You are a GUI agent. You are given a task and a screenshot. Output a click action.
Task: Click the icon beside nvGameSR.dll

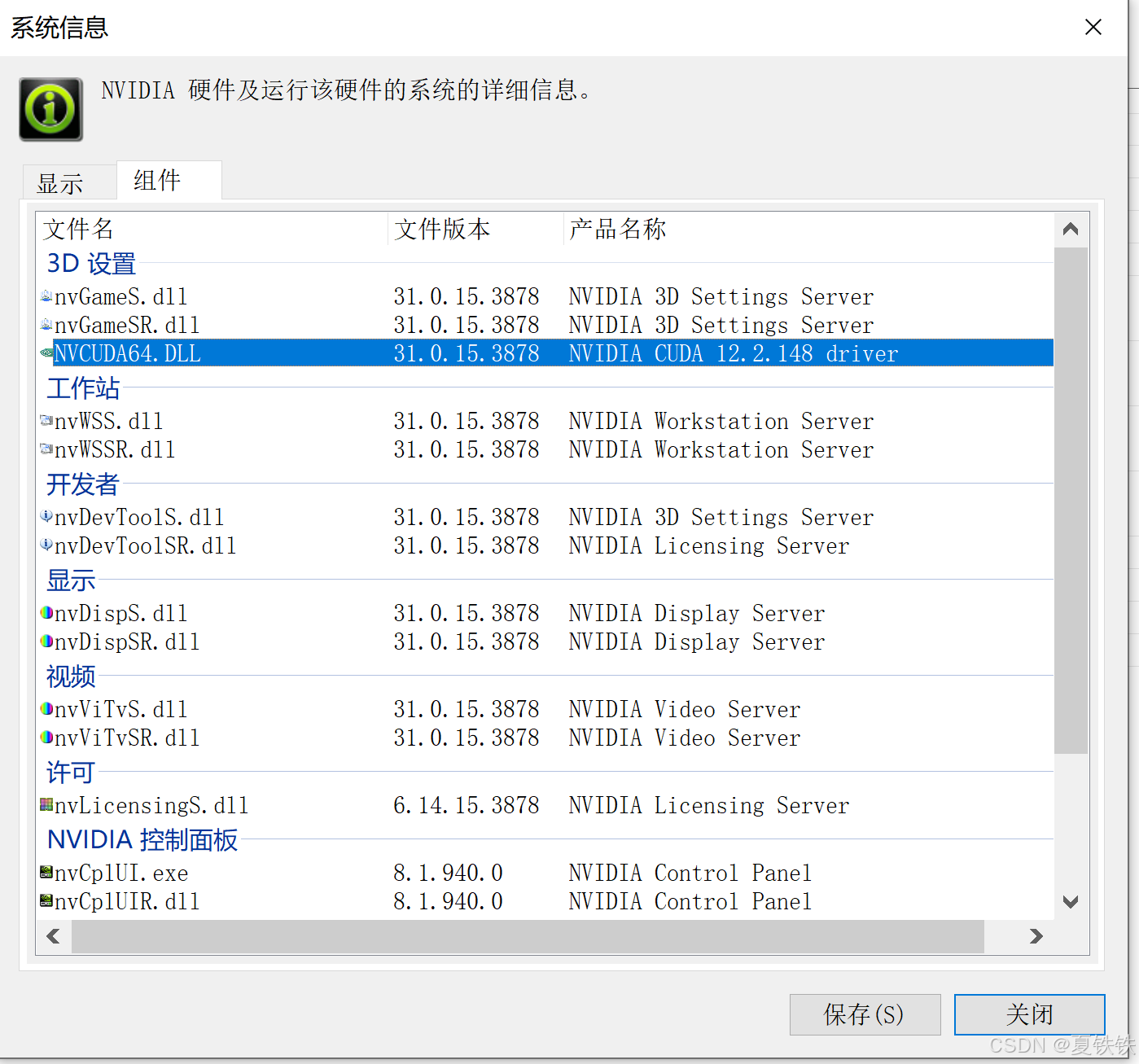(46, 325)
